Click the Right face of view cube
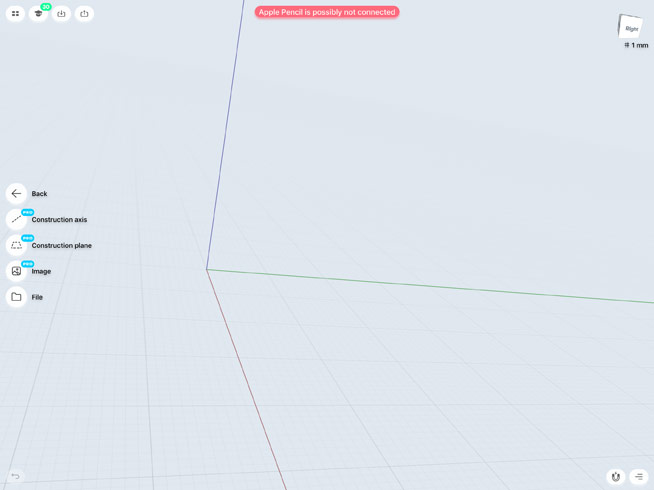The width and height of the screenshot is (654, 490). 631,28
